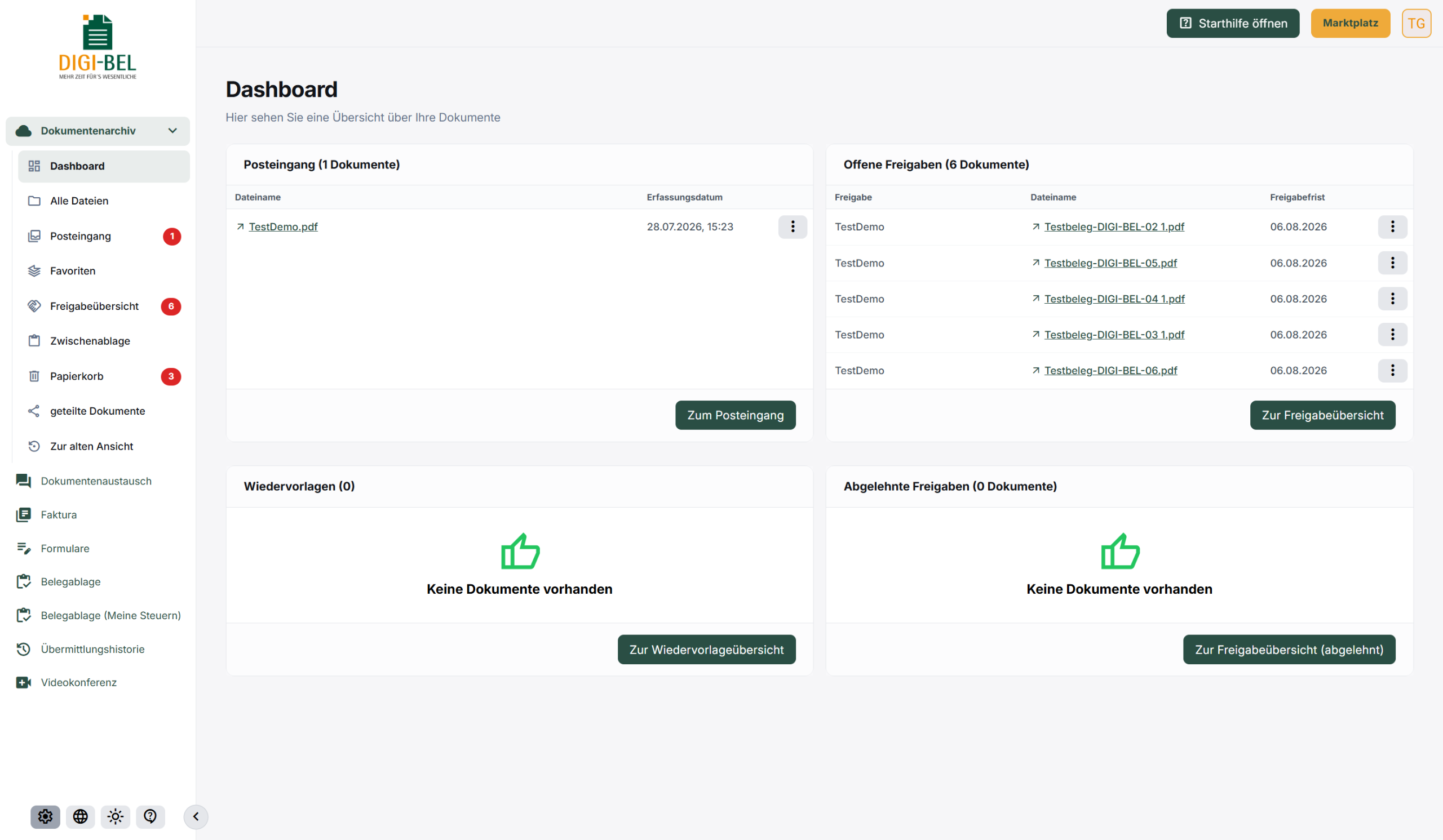
Task: Open Testbeleg-DIGI-BEL-04 1.pdf
Action: 1114,299
